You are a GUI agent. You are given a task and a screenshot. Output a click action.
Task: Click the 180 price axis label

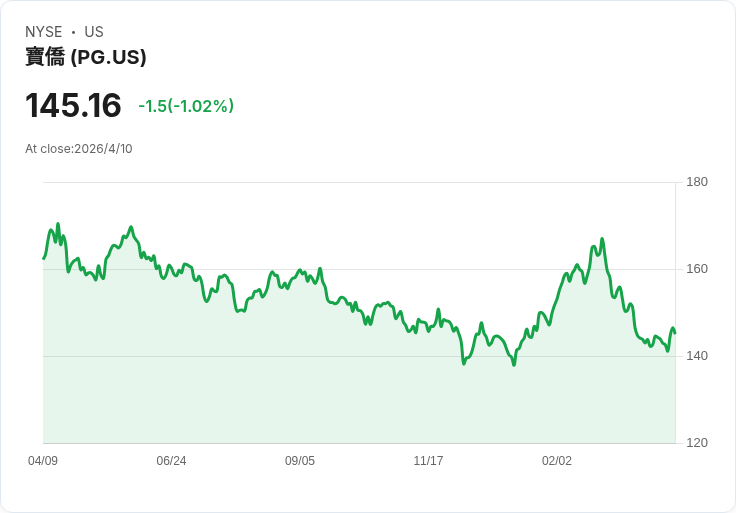(x=697, y=182)
